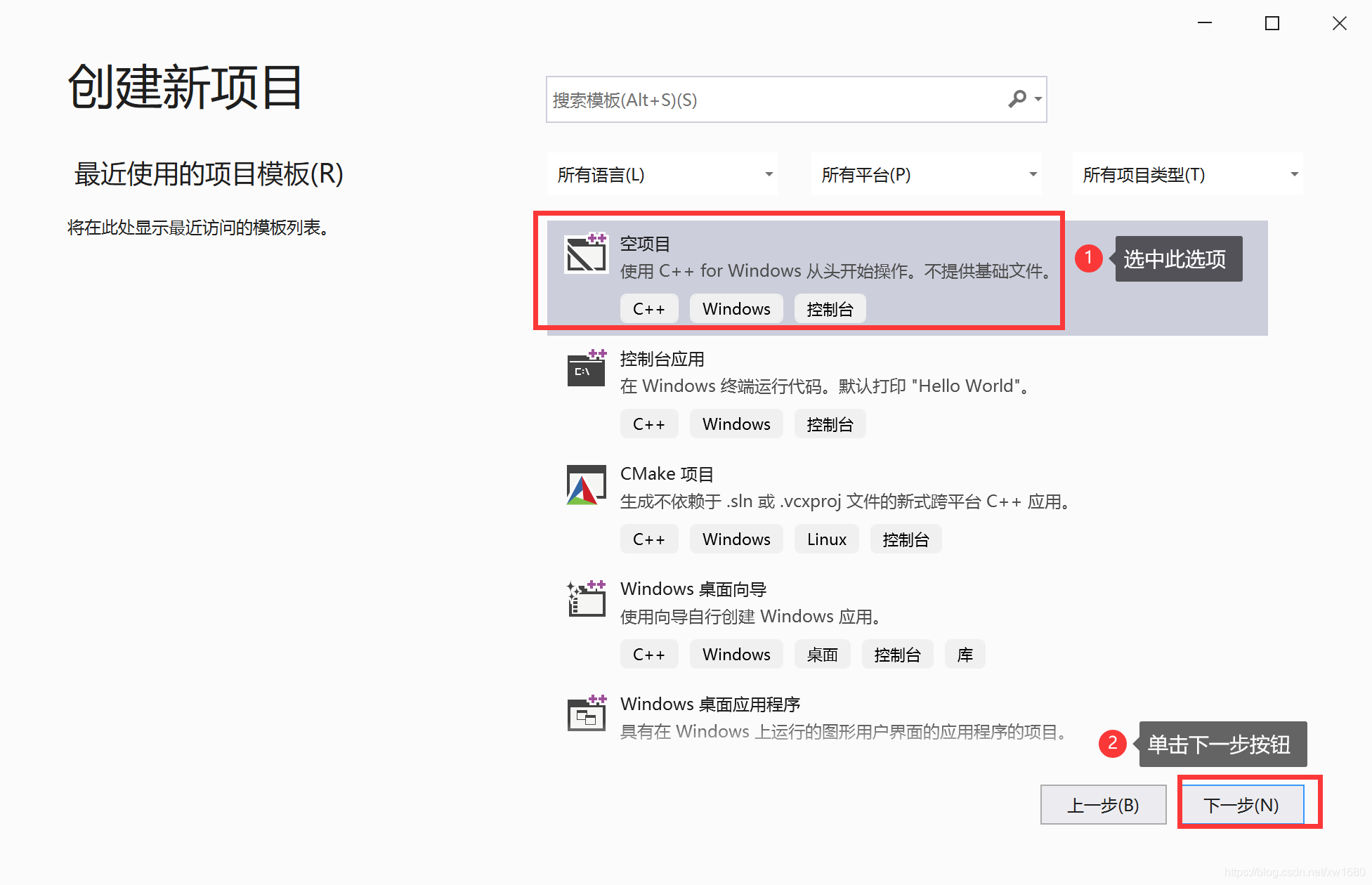Click the magnifier search icon in search box
The height and width of the screenshot is (885, 1372).
(1017, 99)
